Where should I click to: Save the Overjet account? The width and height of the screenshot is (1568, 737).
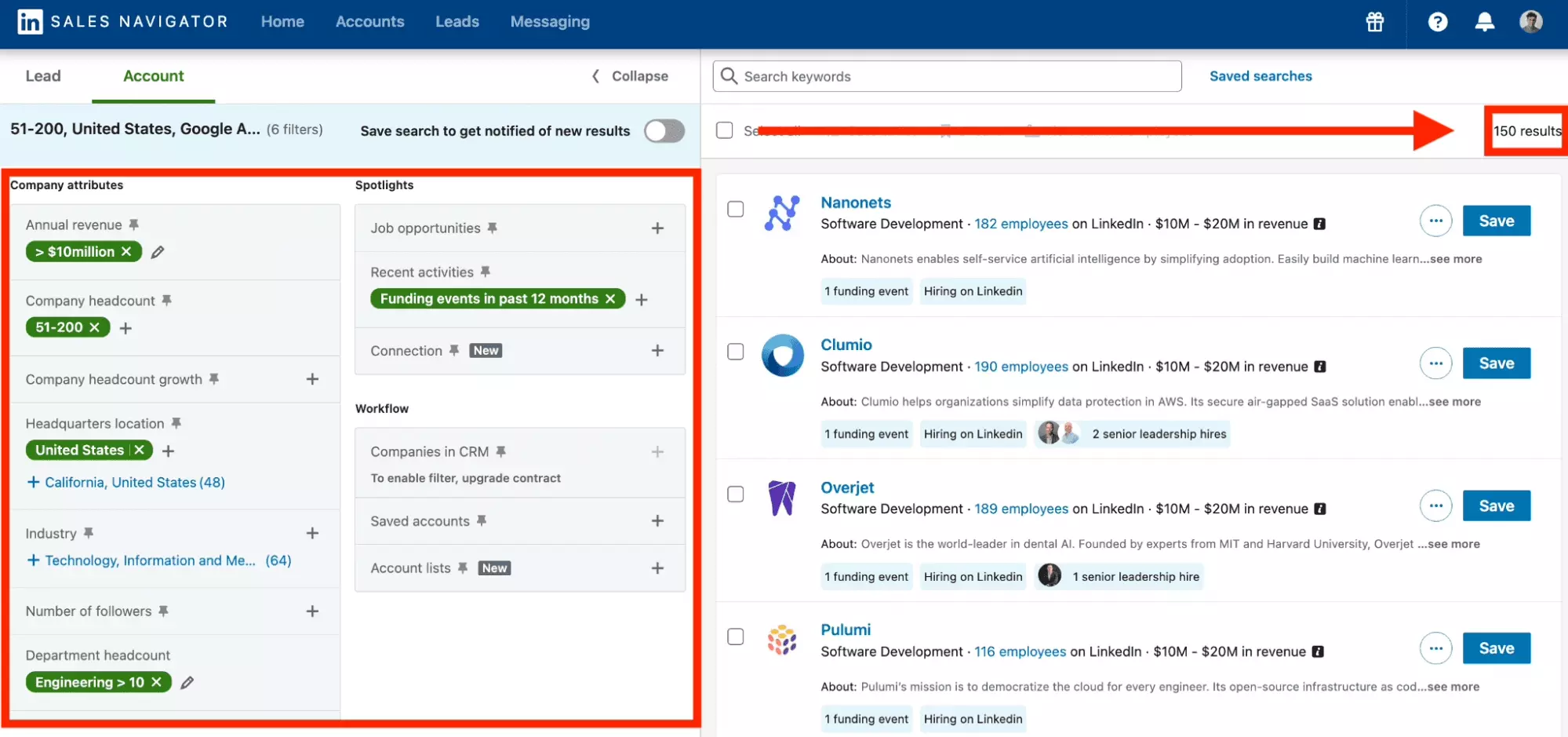[x=1496, y=506]
